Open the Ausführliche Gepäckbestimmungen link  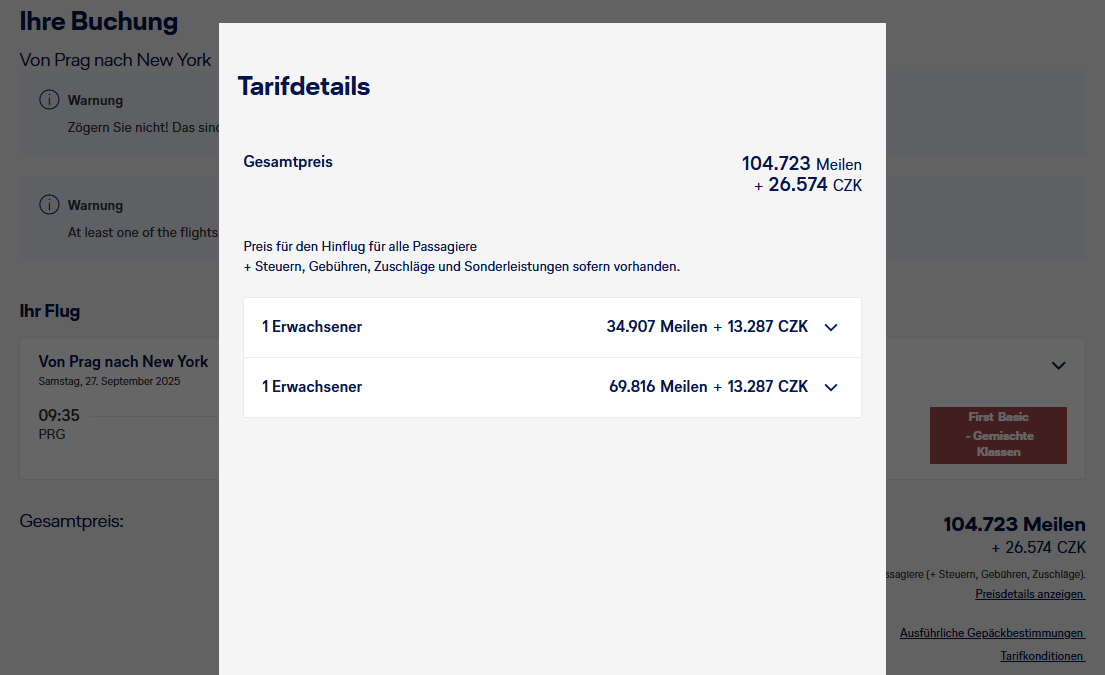click(x=992, y=633)
